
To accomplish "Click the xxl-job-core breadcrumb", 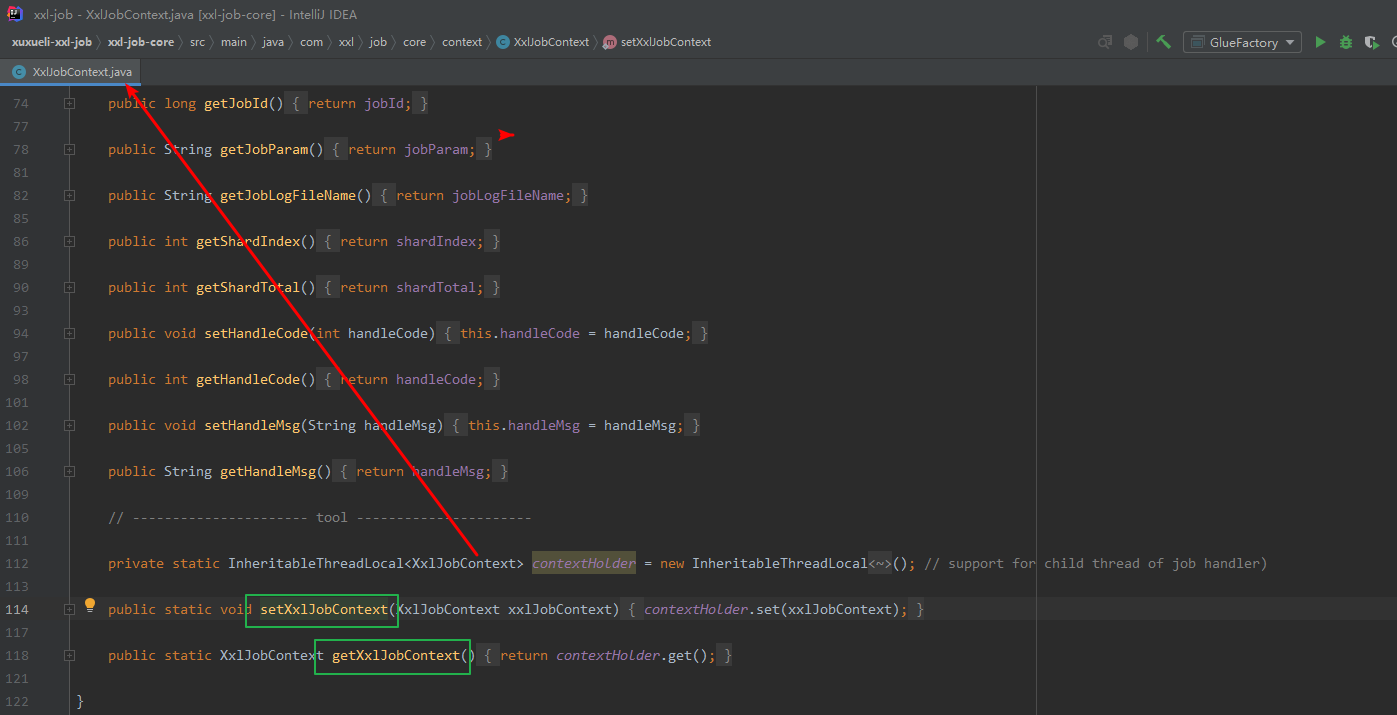I will pos(140,42).
